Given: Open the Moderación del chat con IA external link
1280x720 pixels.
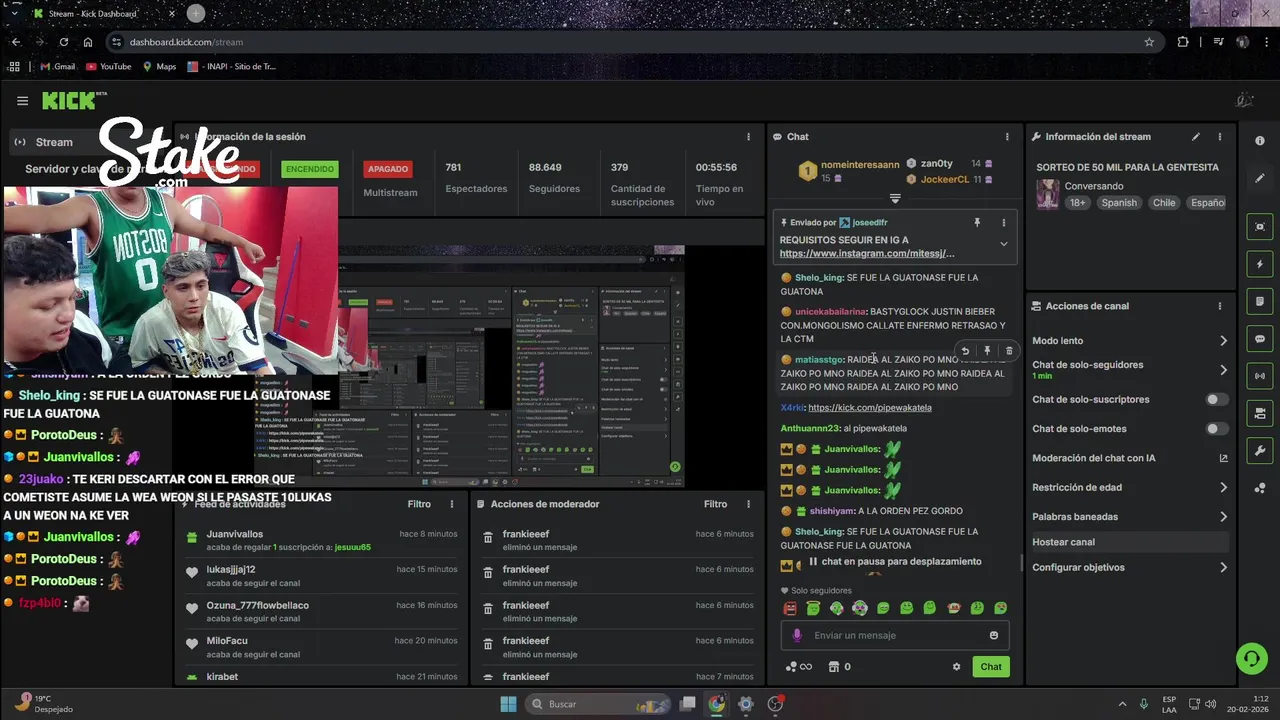Looking at the screenshot, I should [x=1223, y=458].
